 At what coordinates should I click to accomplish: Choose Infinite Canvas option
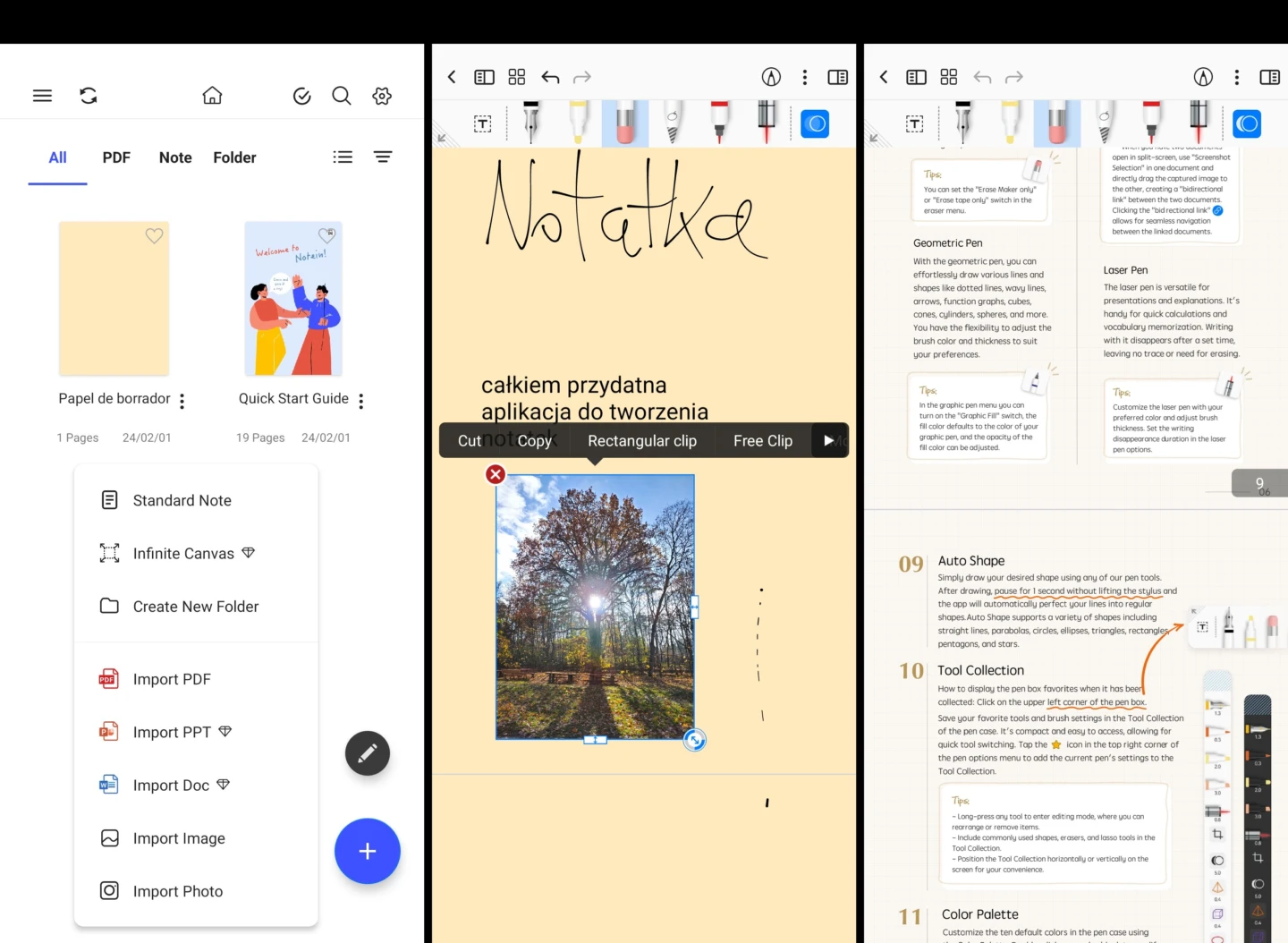coord(196,554)
